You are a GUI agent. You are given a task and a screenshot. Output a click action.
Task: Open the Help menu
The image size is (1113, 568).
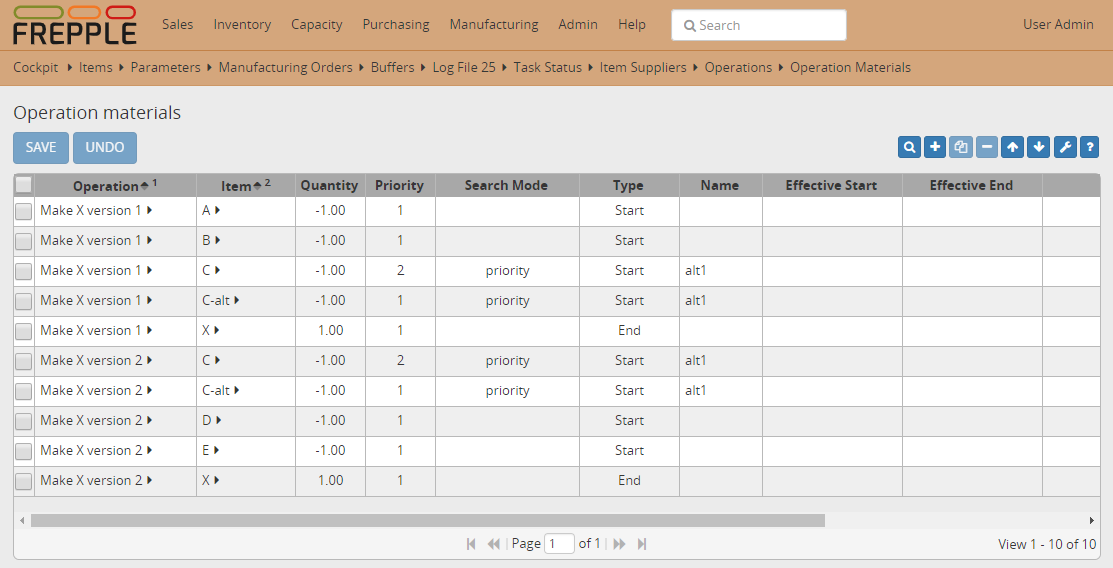(632, 24)
